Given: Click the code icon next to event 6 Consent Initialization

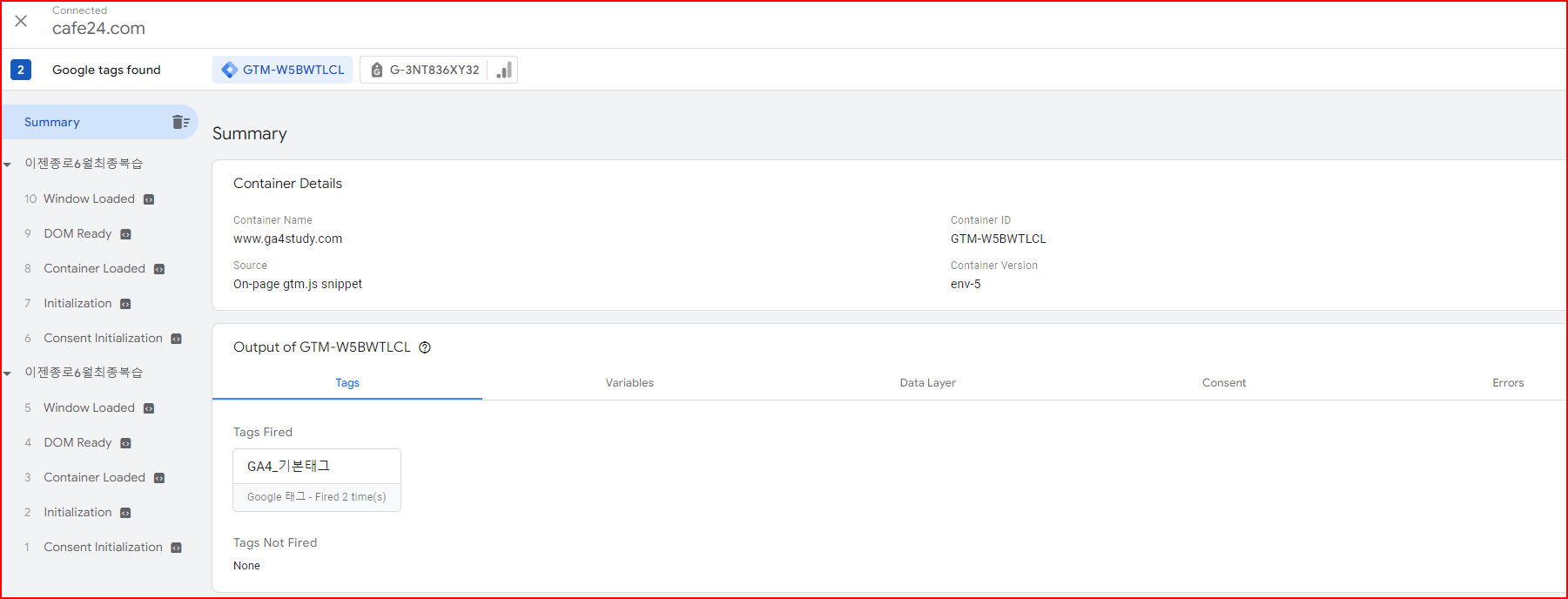Looking at the screenshot, I should pyautogui.click(x=177, y=339).
